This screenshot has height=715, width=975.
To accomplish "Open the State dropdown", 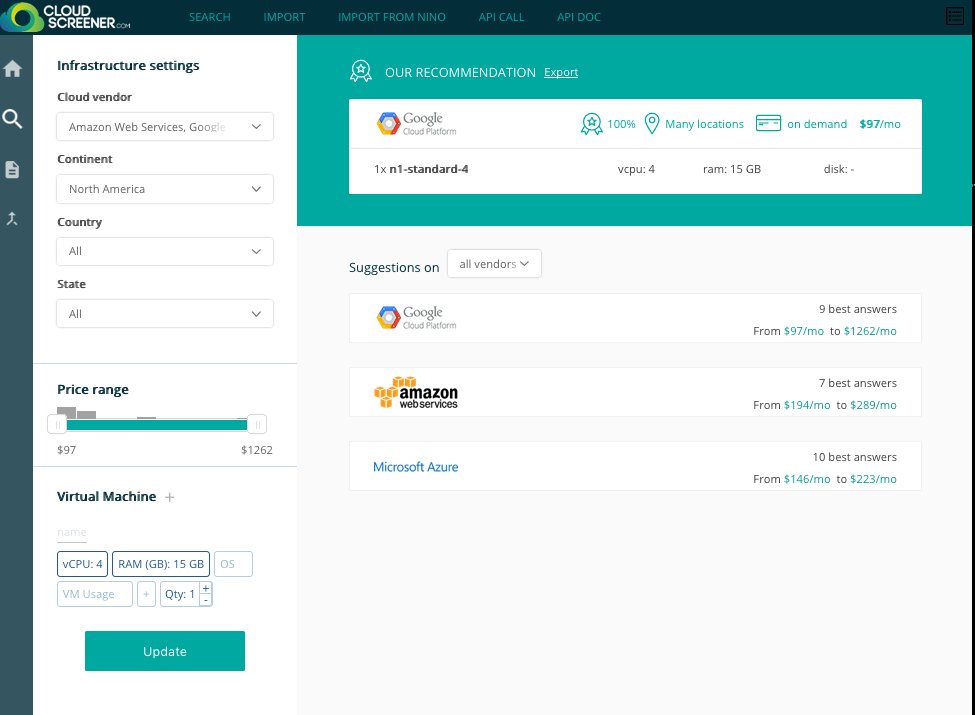I will pyautogui.click(x=165, y=314).
